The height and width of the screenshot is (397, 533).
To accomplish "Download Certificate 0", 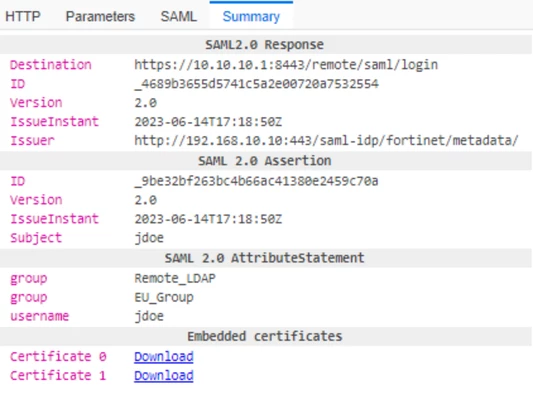I will 164,356.
